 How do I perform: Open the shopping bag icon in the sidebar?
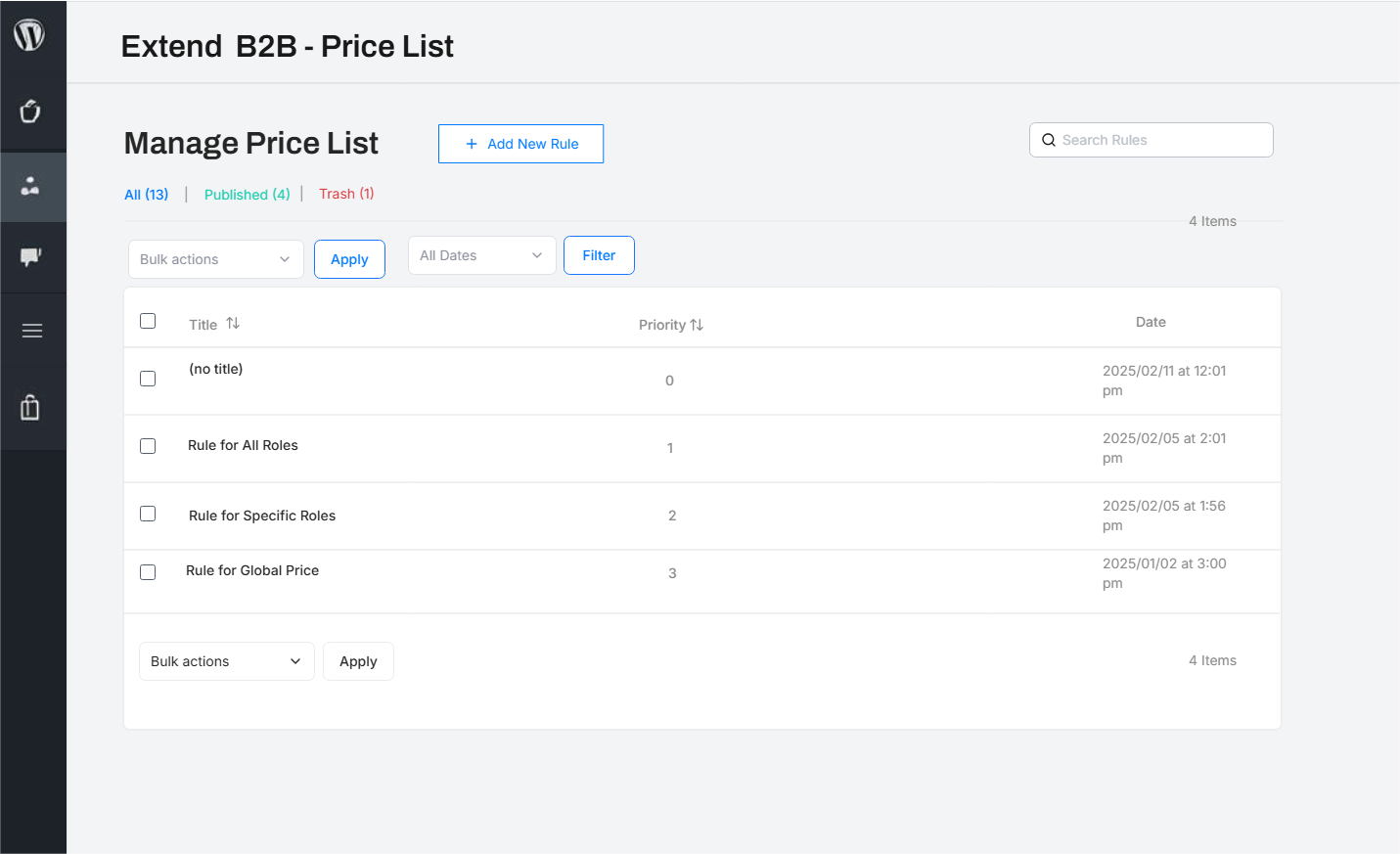point(30,408)
